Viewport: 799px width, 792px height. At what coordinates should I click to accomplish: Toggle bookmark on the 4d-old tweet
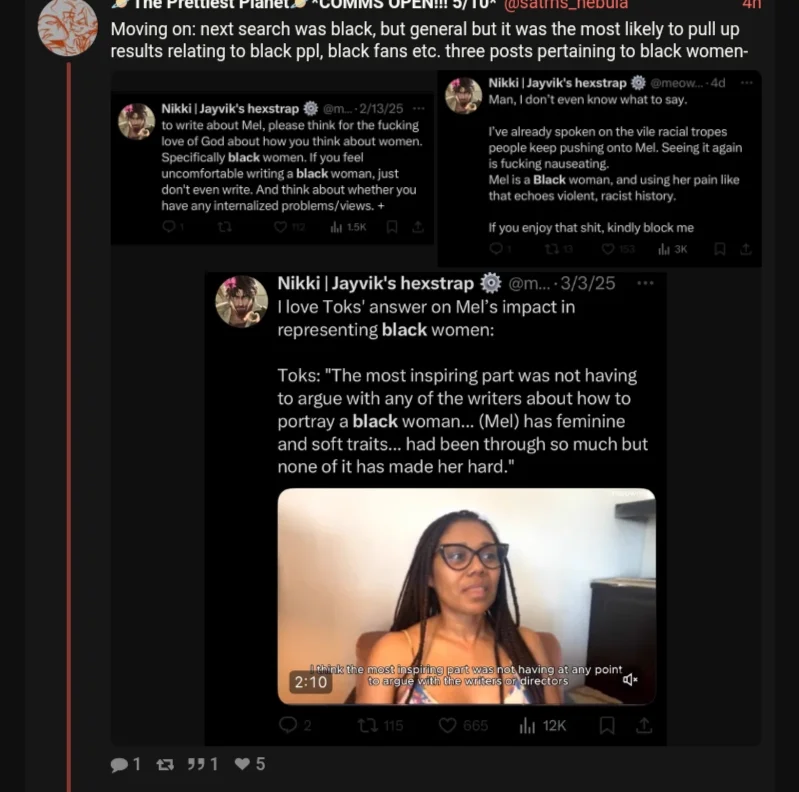(720, 249)
